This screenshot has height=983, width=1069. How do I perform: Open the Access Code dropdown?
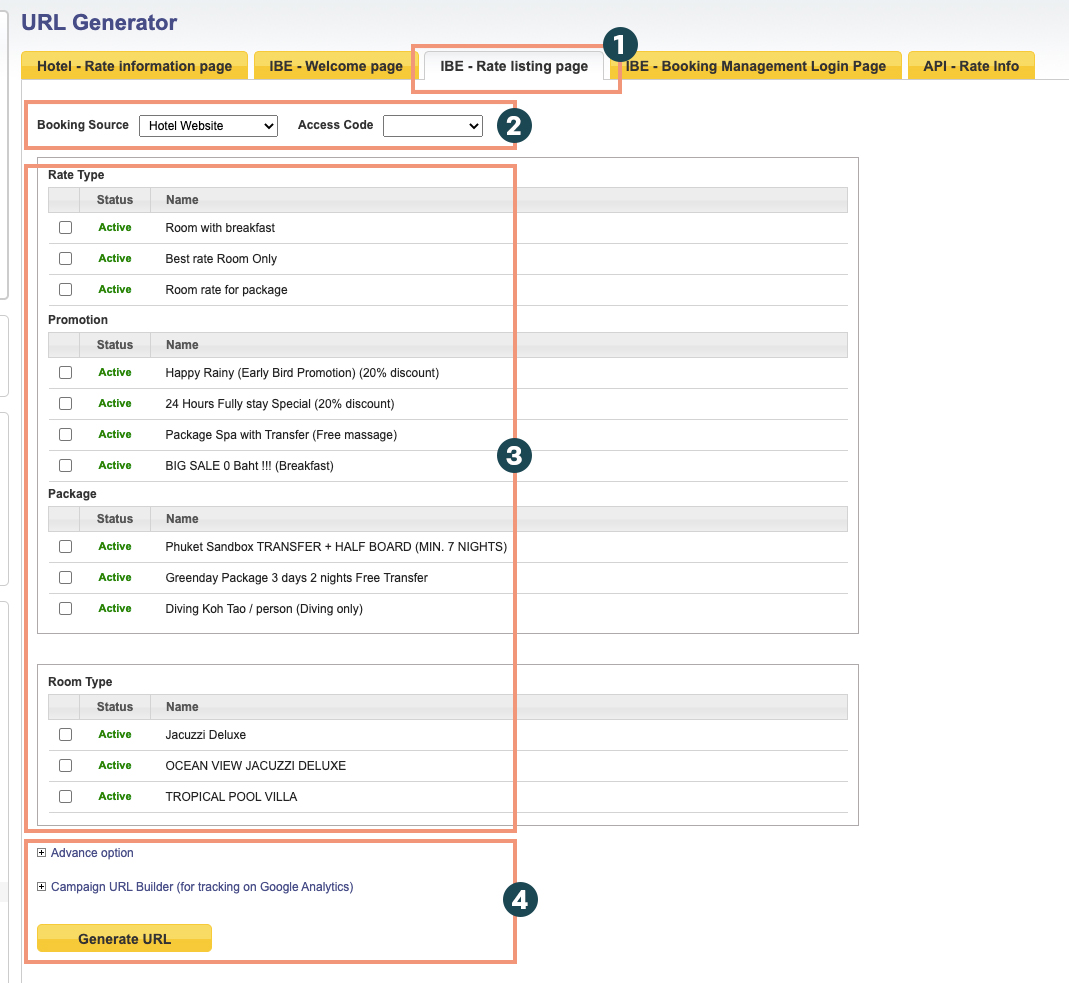click(x=432, y=125)
